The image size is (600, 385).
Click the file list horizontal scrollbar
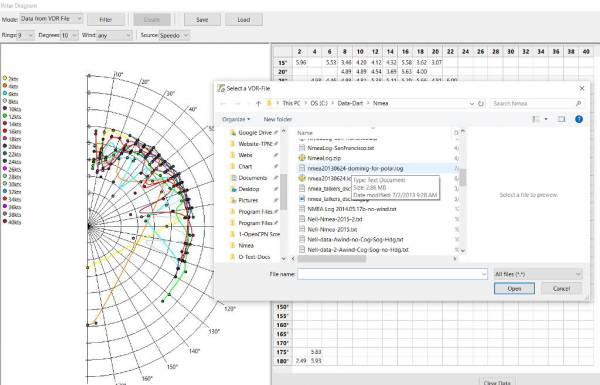(332, 259)
